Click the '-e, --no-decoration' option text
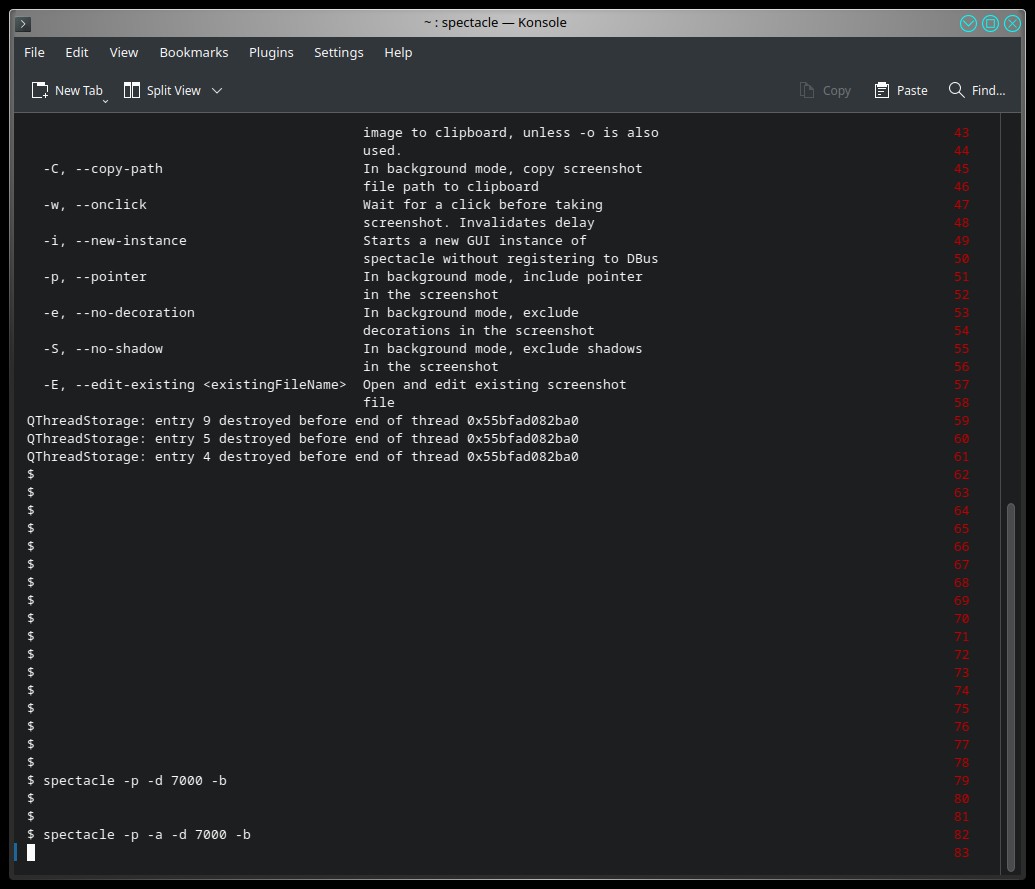This screenshot has width=1035, height=889. [x=119, y=313]
